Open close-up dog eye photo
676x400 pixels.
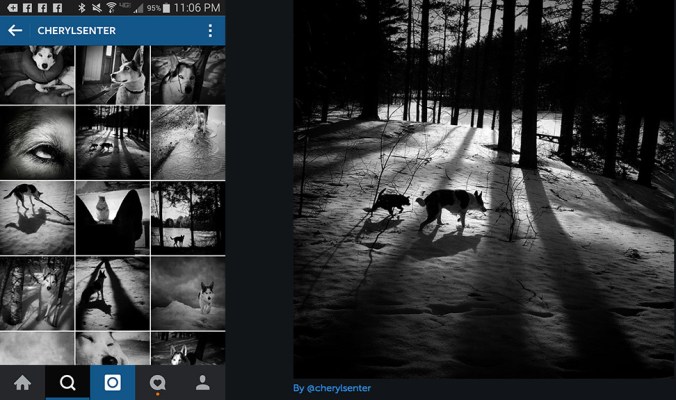tap(37, 142)
